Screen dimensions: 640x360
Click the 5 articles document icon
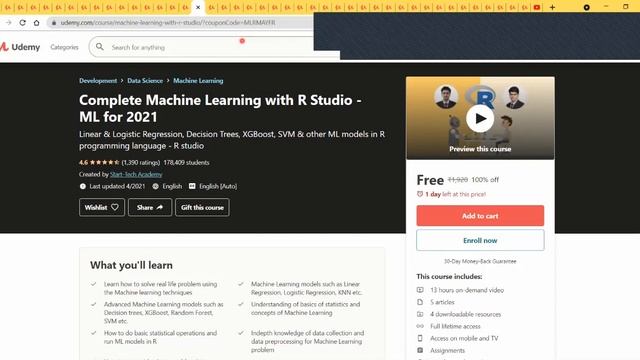point(420,302)
